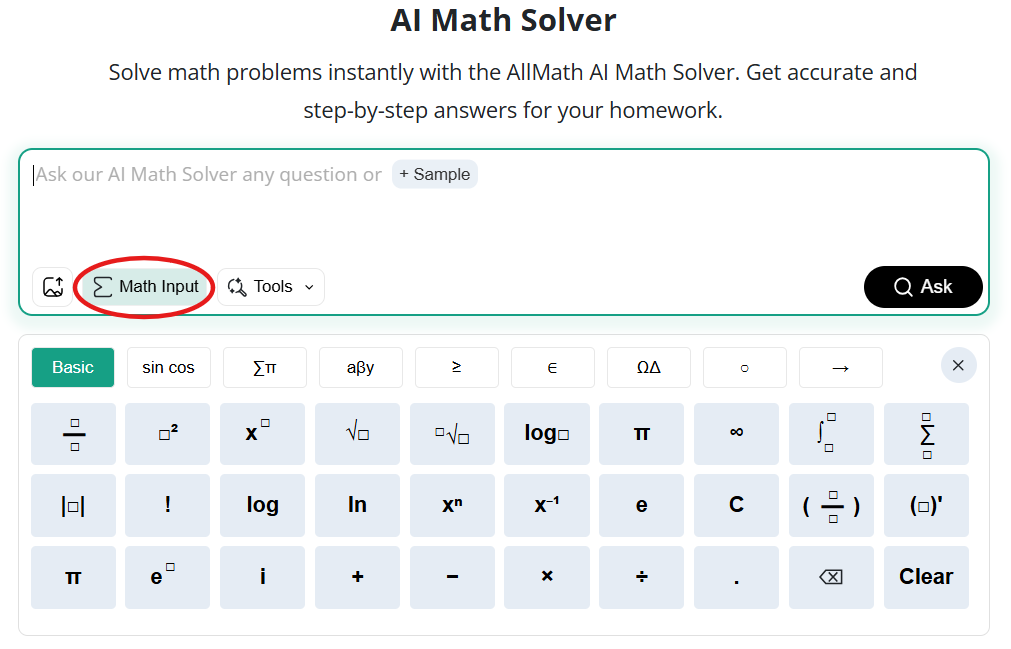Image resolution: width=1011 pixels, height=649 pixels.
Task: Close the math keyboard panel
Action: [x=958, y=365]
